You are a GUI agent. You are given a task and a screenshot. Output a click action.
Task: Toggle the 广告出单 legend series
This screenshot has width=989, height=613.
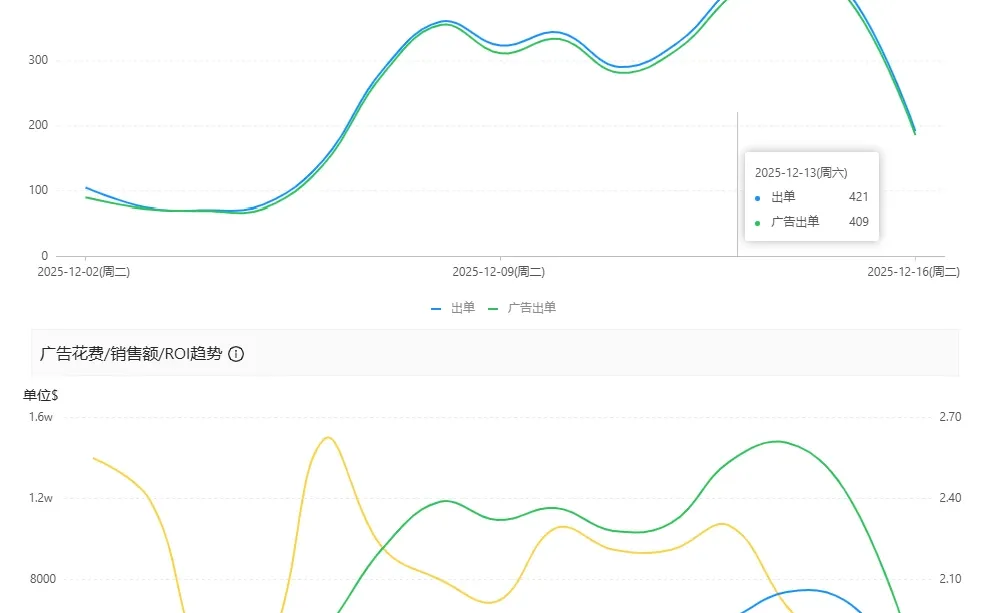tap(522, 308)
